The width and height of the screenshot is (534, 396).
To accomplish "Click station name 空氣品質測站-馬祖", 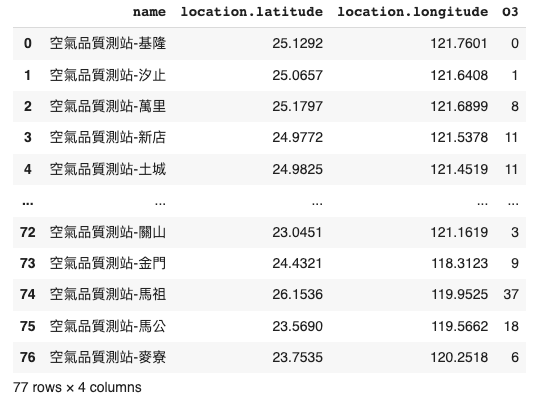I will pyautogui.click(x=108, y=294).
